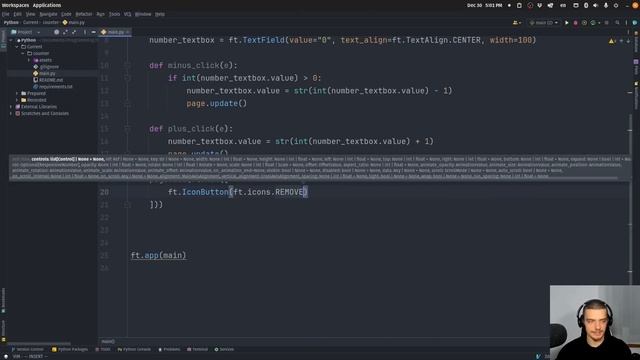
Task: Expand all in Project panel
Action: click(x=65, y=32)
